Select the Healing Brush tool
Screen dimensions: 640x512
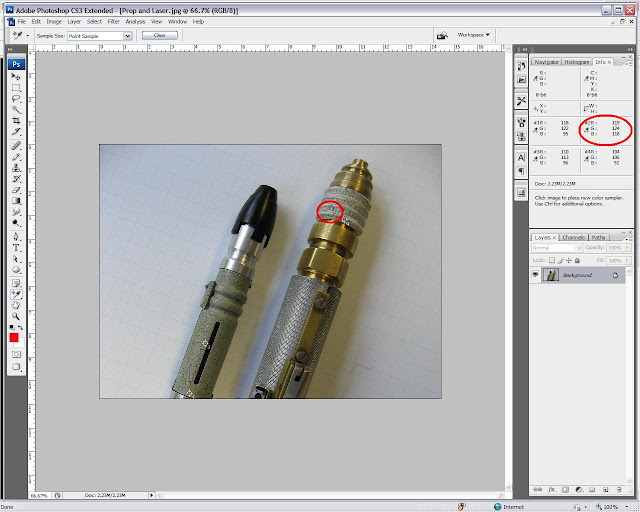[16, 145]
